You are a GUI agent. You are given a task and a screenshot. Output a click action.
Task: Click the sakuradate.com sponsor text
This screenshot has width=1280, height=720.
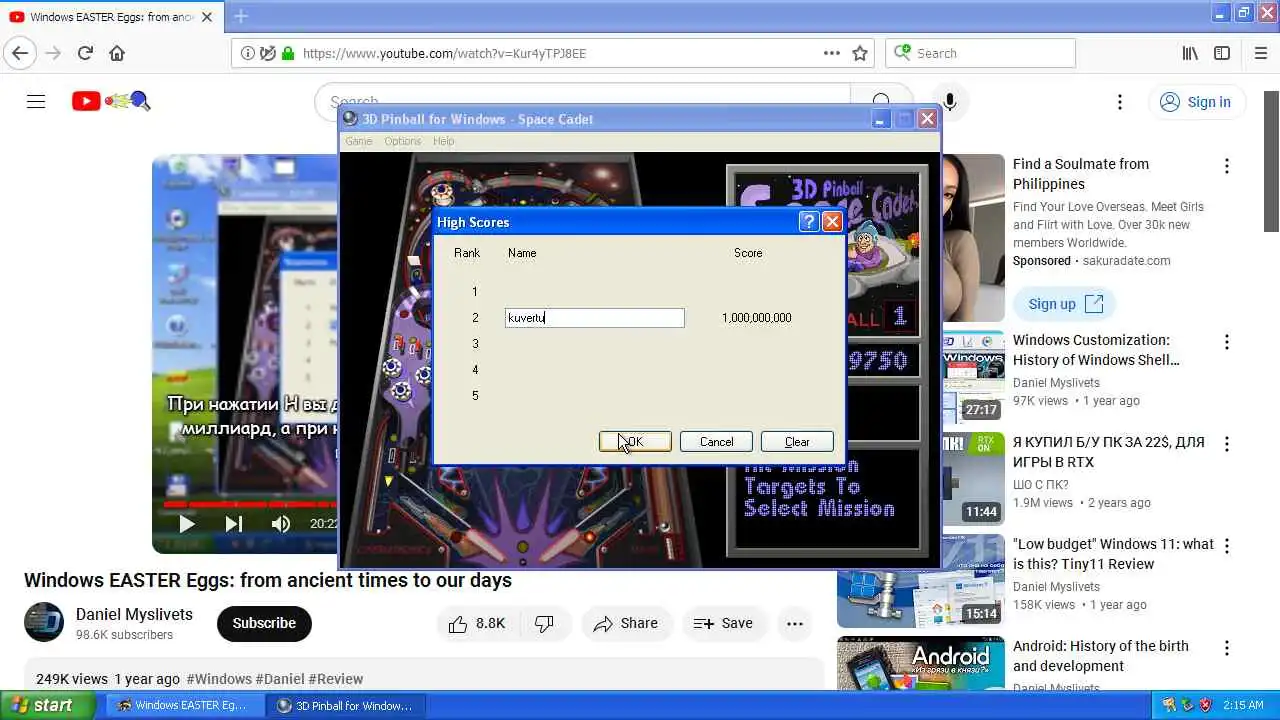tap(1127, 261)
